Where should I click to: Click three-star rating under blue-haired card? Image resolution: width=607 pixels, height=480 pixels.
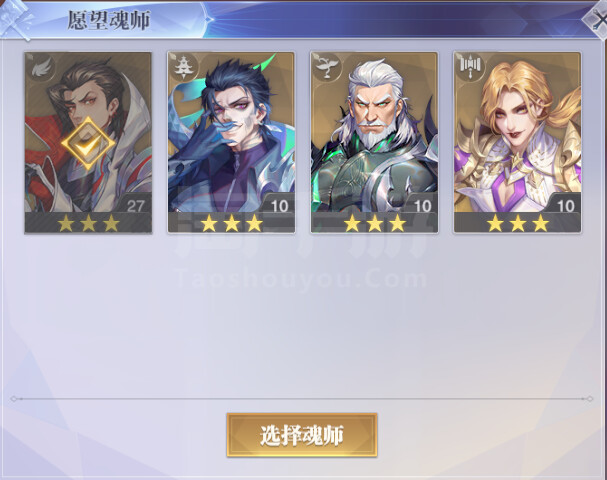click(231, 224)
